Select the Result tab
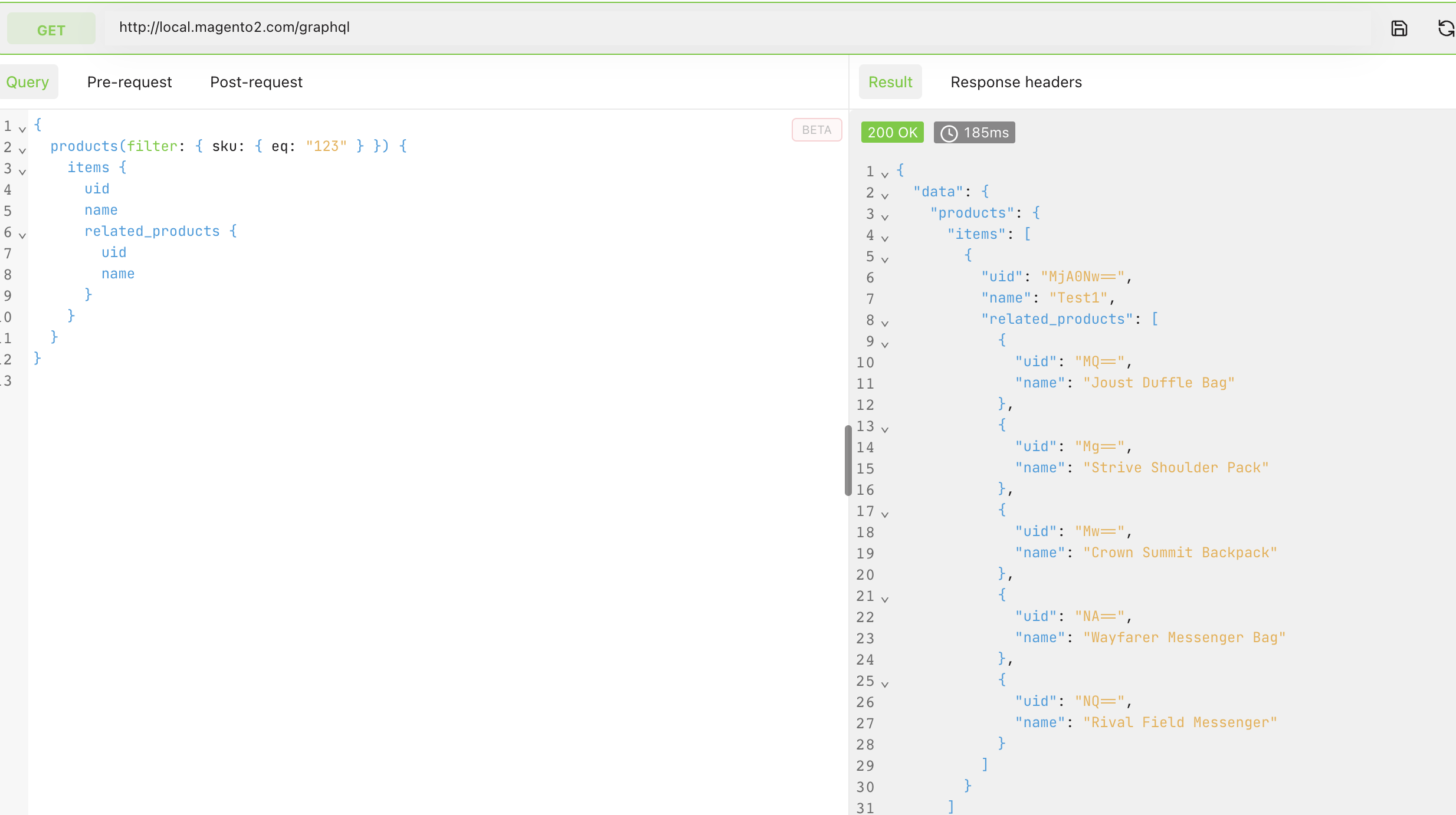The image size is (1456, 815). (x=890, y=82)
